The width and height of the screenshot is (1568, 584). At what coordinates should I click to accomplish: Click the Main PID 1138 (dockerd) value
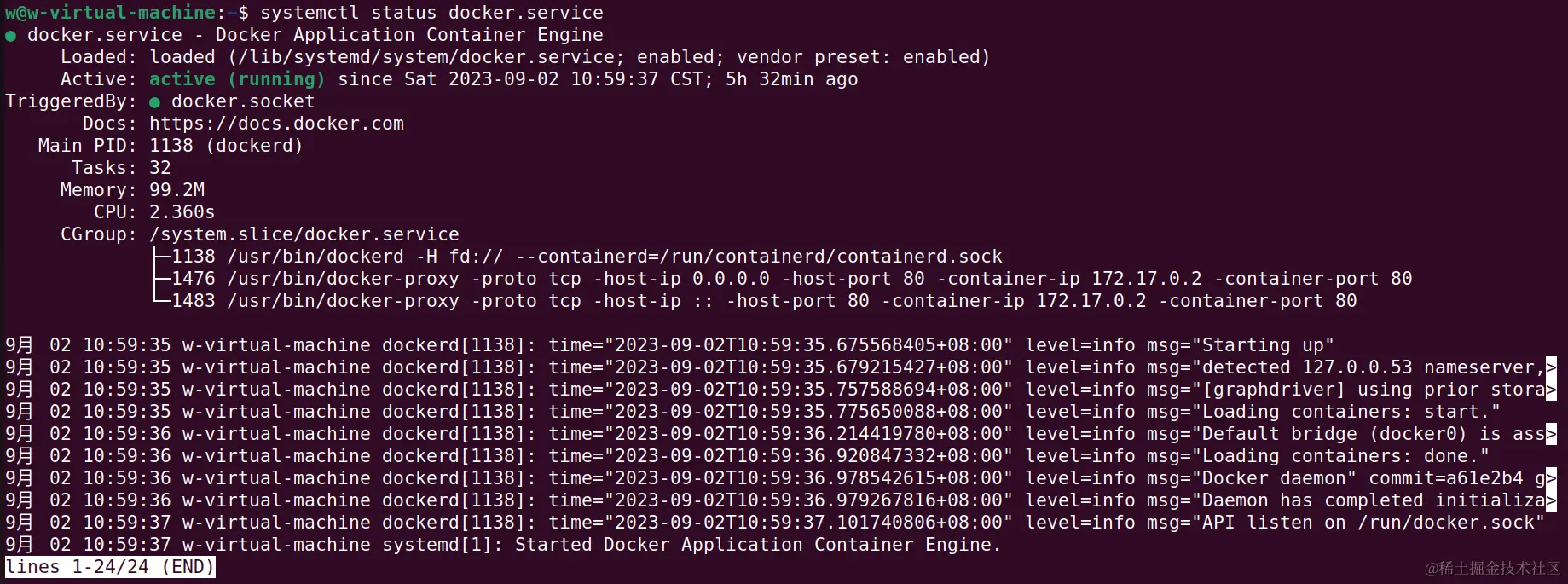[226, 146]
